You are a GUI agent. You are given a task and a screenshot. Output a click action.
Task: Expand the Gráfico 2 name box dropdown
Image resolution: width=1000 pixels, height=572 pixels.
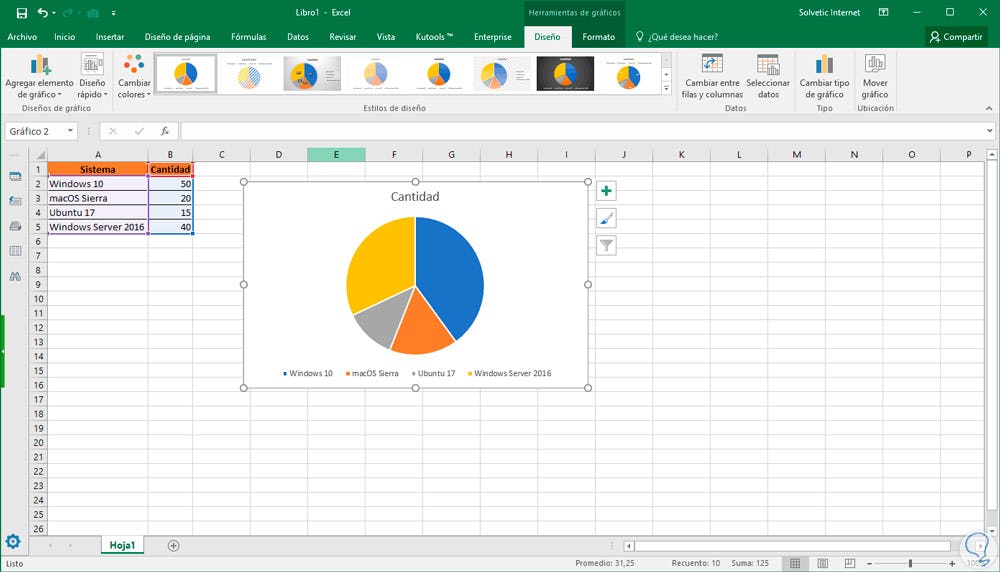pyautogui.click(x=70, y=131)
